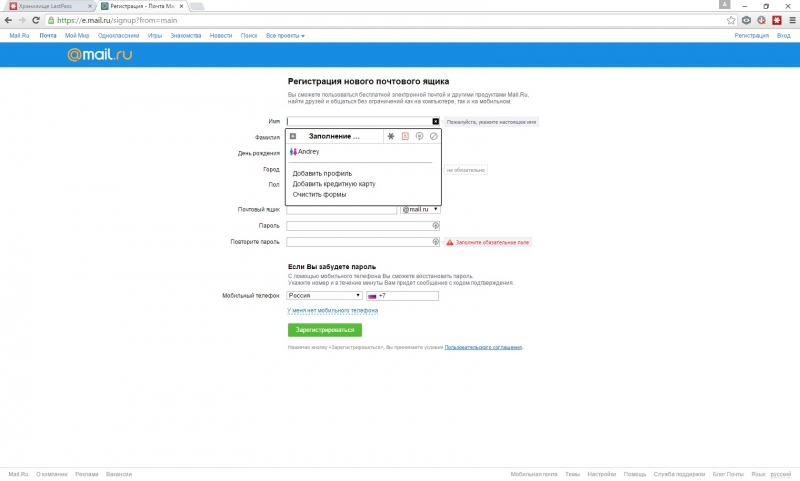Click the red form-fill icon in LastPass popup
Screen dimensions: 800x481
(x=405, y=136)
